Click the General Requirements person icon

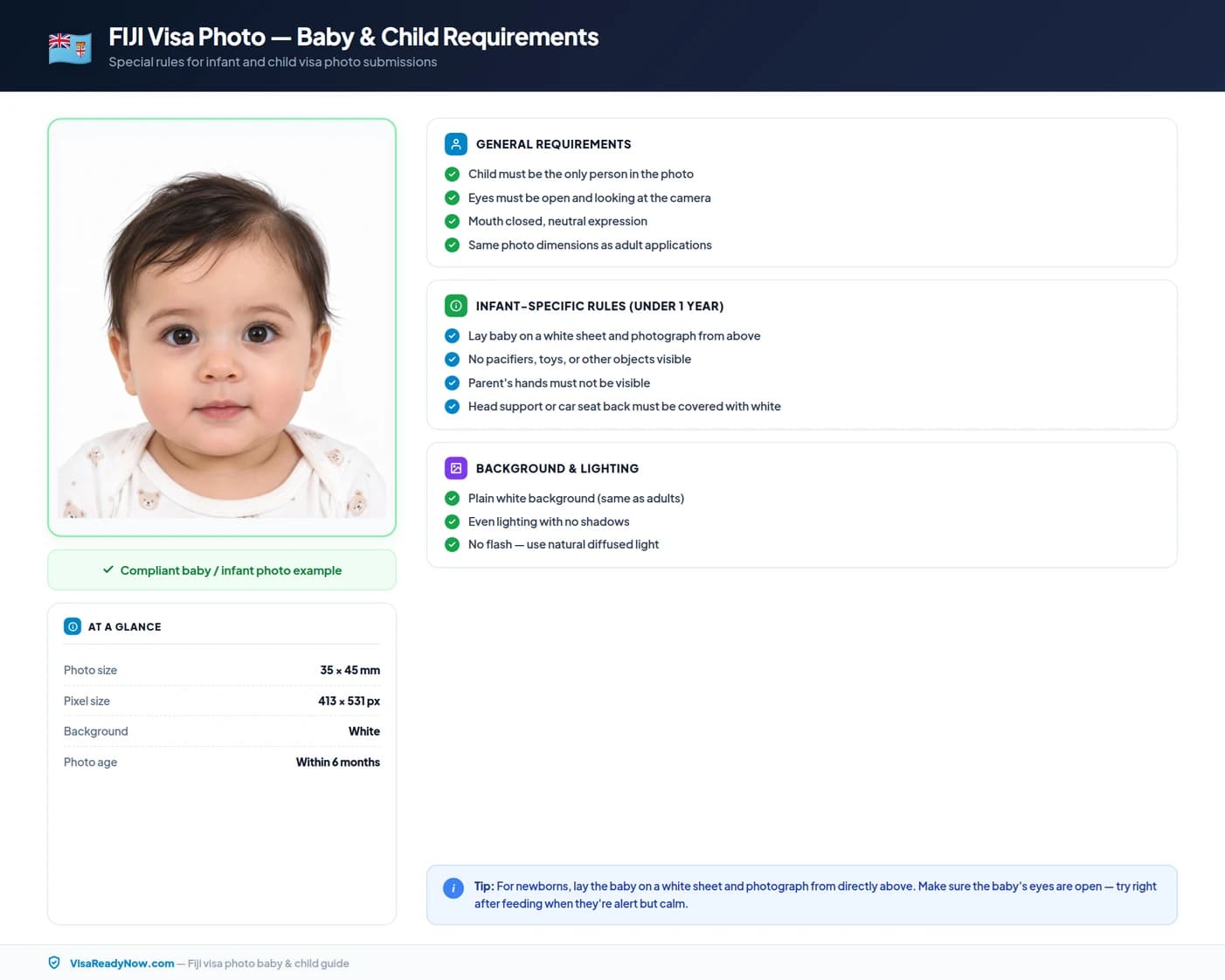pos(456,144)
